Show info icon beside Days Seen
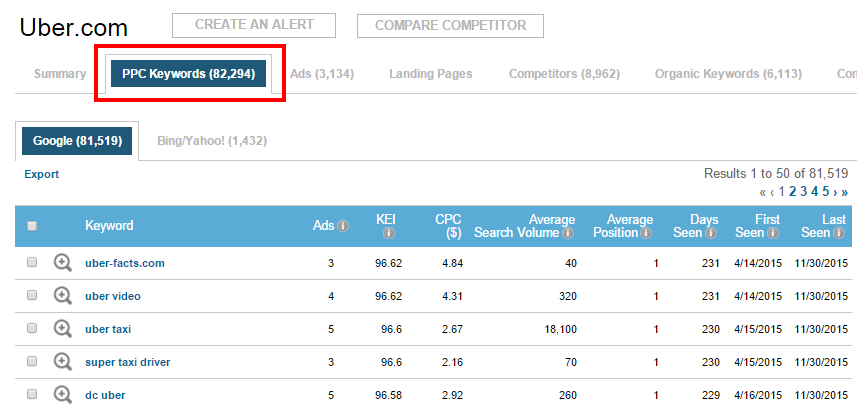 click(711, 233)
